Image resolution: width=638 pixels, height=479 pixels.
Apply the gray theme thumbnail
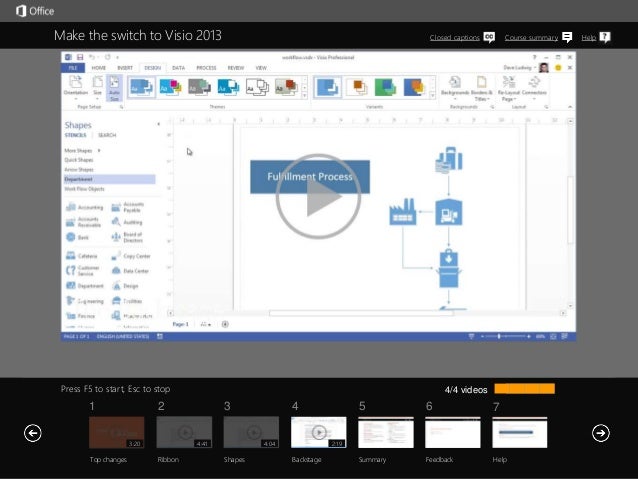(x=199, y=87)
